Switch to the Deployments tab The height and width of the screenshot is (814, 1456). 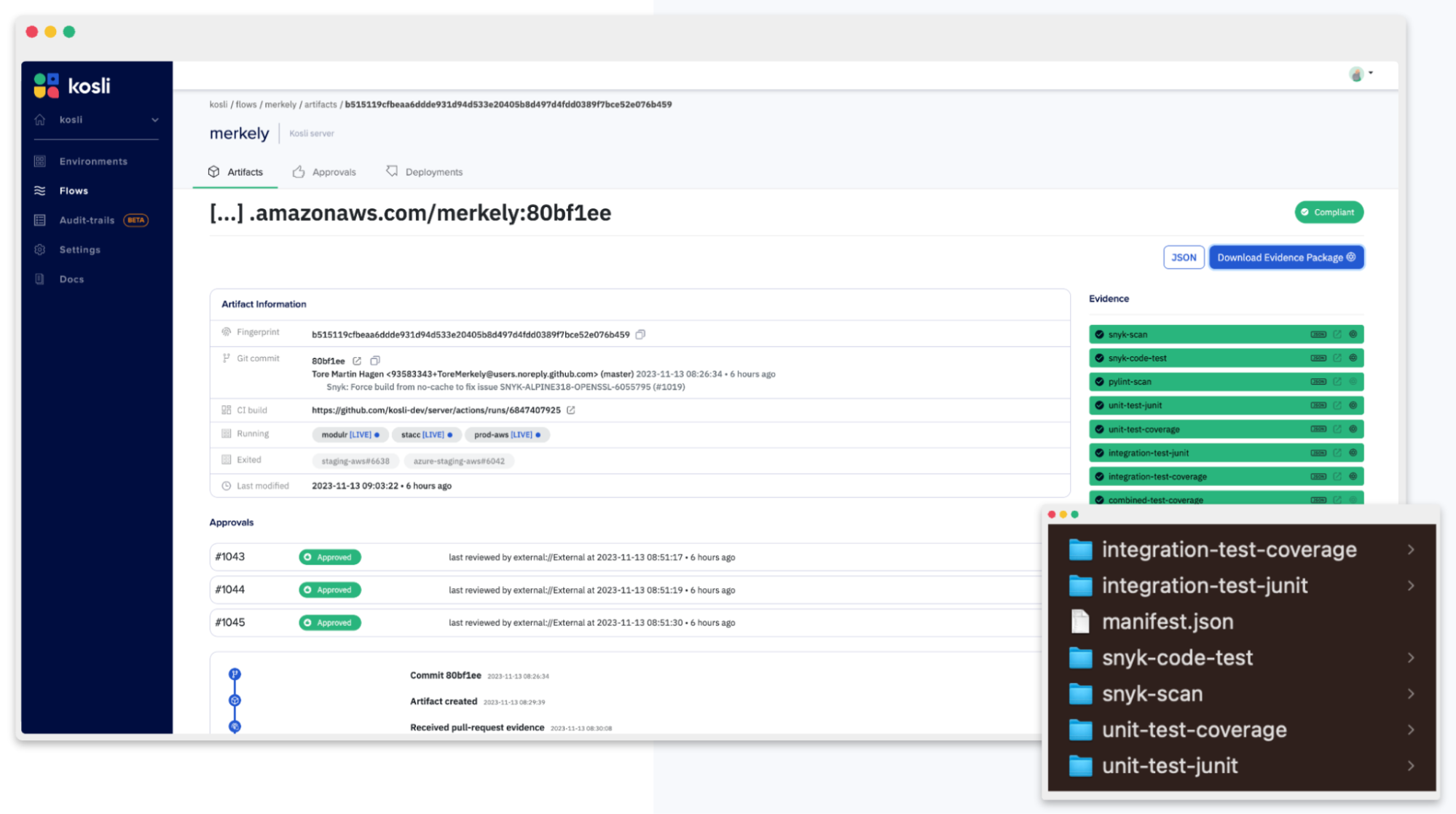tap(432, 171)
